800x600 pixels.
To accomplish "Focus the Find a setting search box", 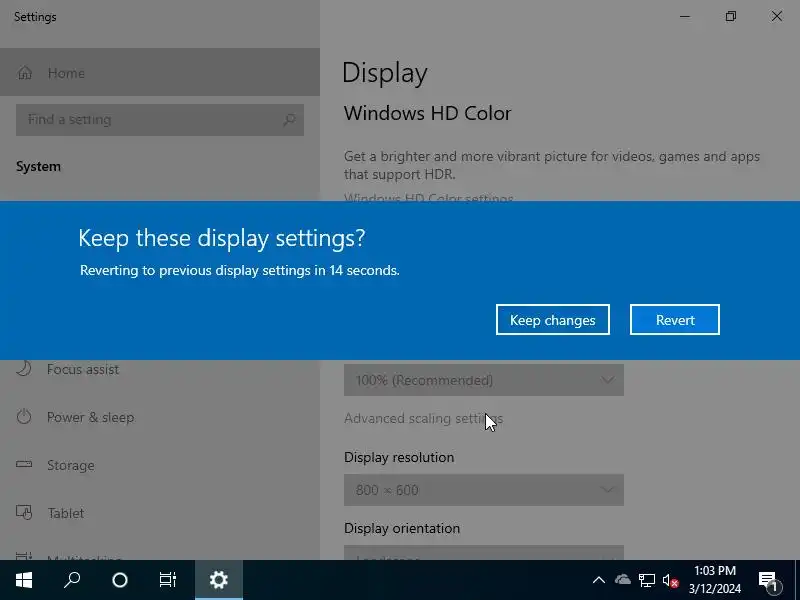I will tap(160, 120).
